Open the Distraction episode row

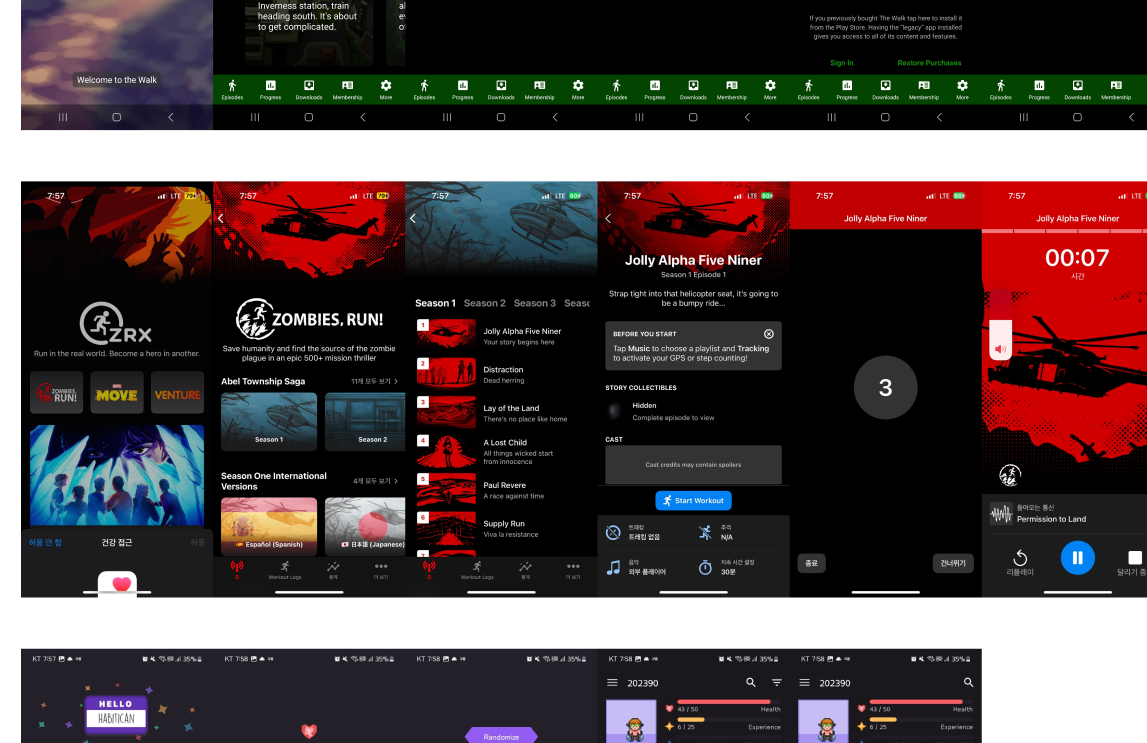click(x=502, y=374)
